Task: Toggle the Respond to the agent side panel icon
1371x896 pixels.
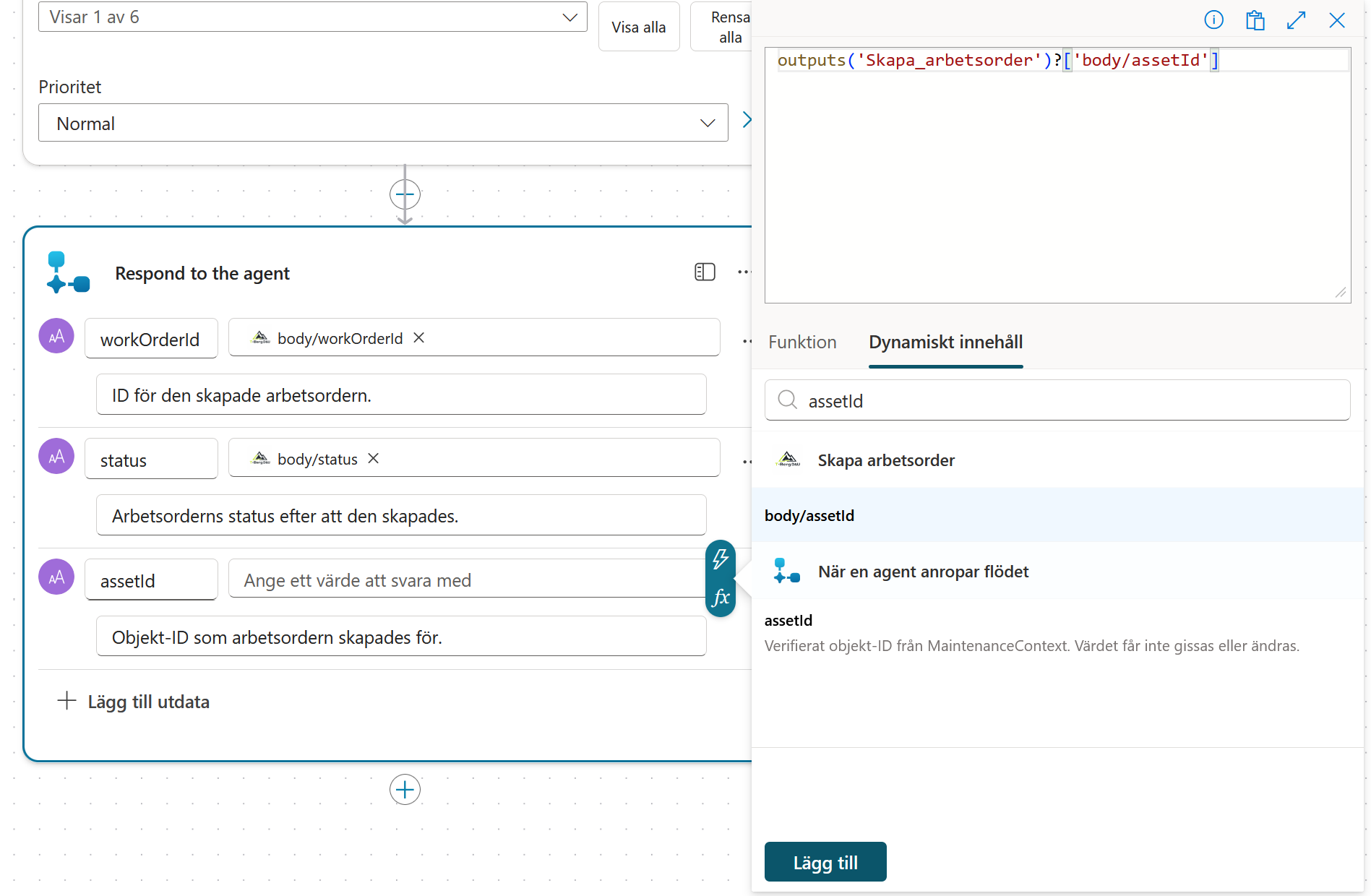Action: point(705,272)
